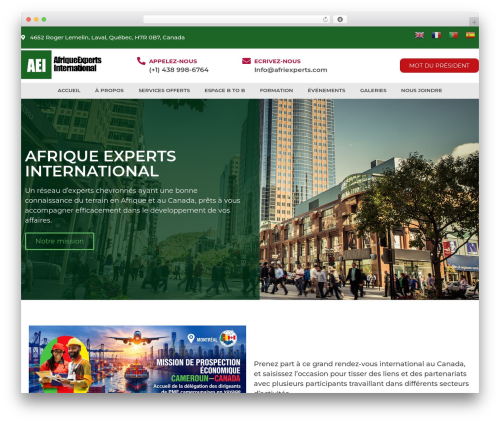
Task: Open the À Propos menu item
Action: point(109,90)
